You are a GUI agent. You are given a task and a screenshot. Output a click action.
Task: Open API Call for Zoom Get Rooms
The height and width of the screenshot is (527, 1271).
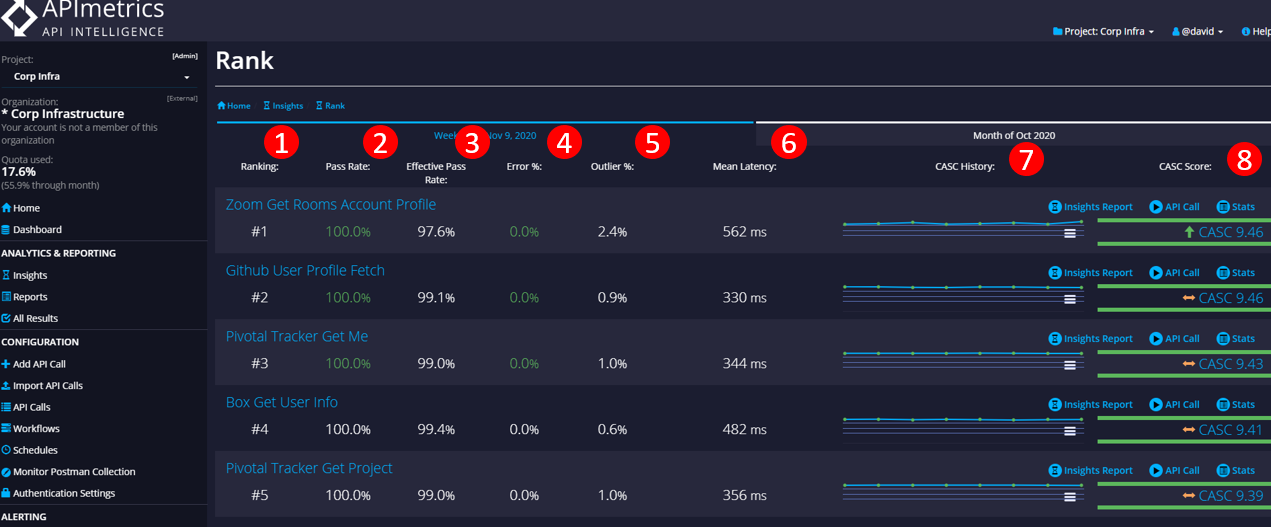click(x=1174, y=207)
